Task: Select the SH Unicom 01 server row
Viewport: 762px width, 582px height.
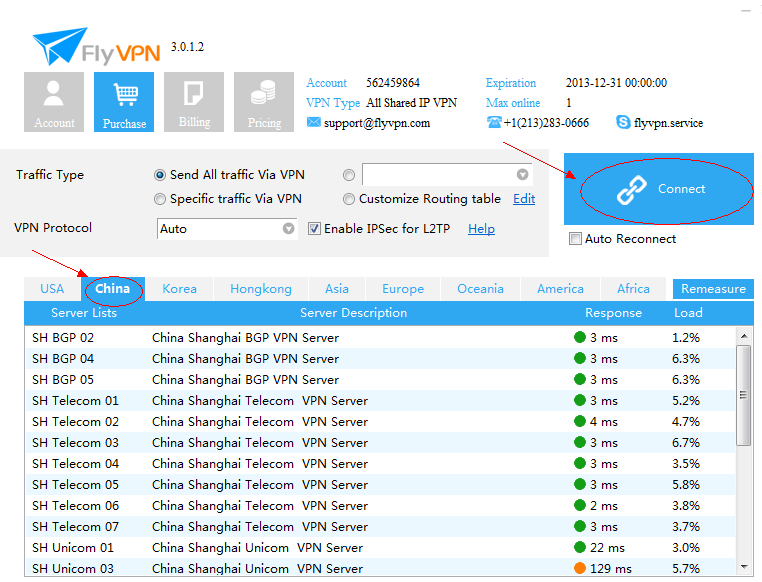Action: [x=380, y=548]
